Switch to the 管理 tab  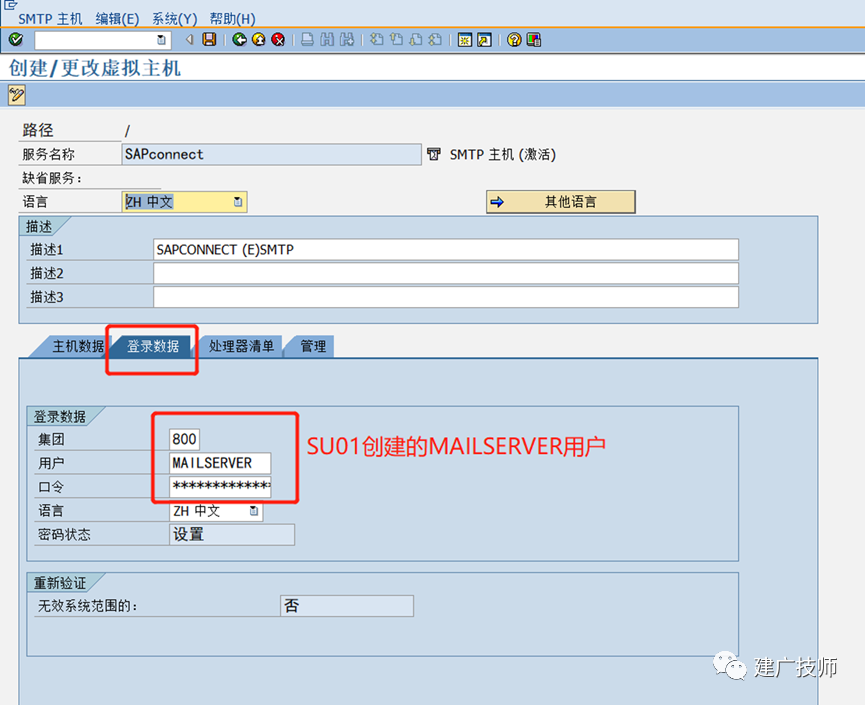coord(313,346)
